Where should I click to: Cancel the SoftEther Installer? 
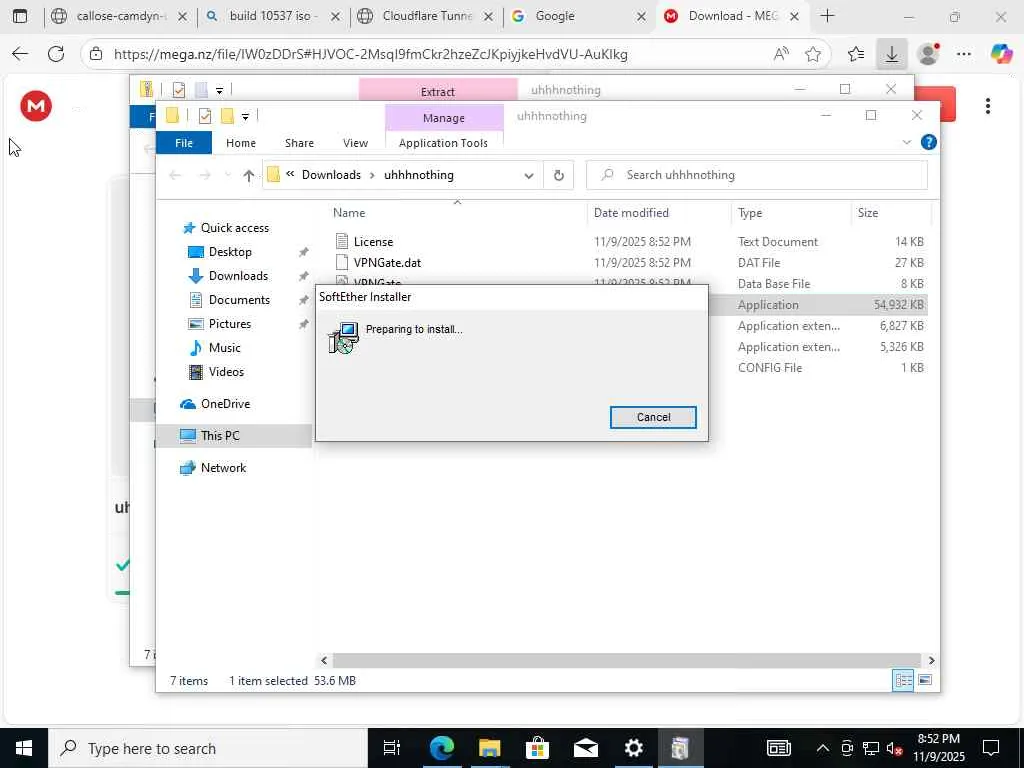tap(653, 417)
